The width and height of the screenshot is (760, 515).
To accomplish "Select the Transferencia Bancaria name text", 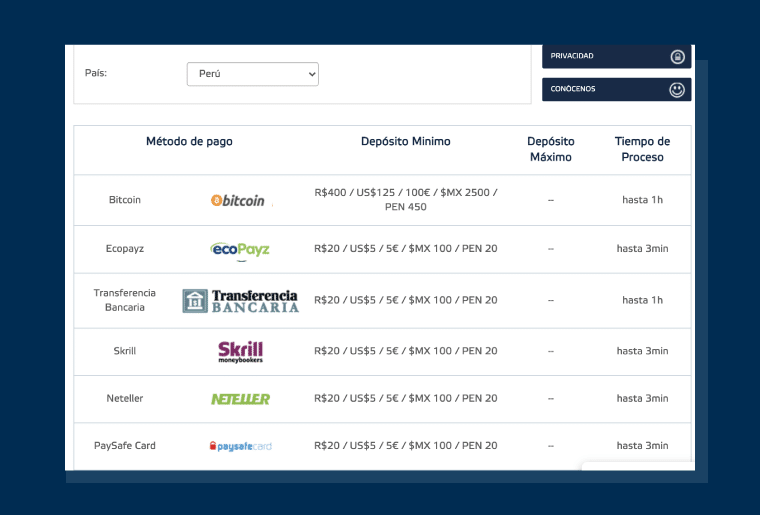I will (125, 300).
